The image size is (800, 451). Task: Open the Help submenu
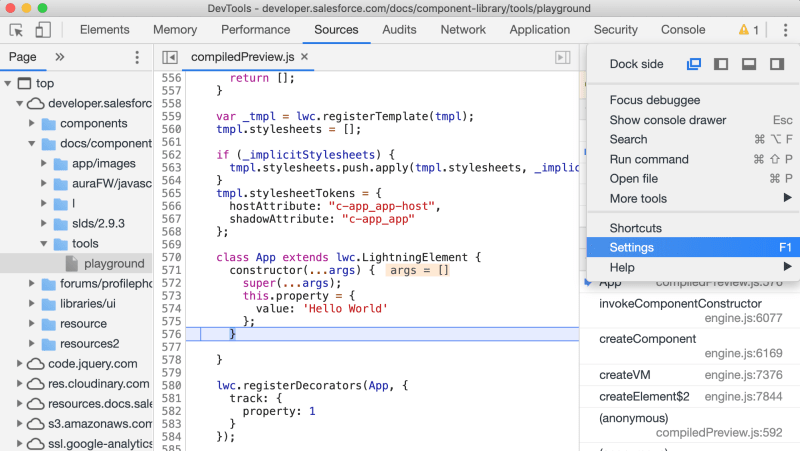coord(693,267)
